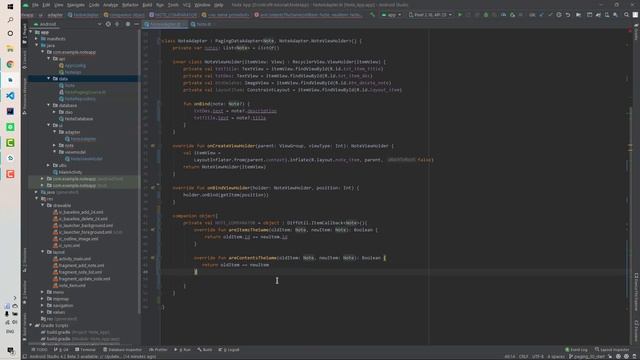
Task: Expand the values resource folder
Action: coord(42,312)
